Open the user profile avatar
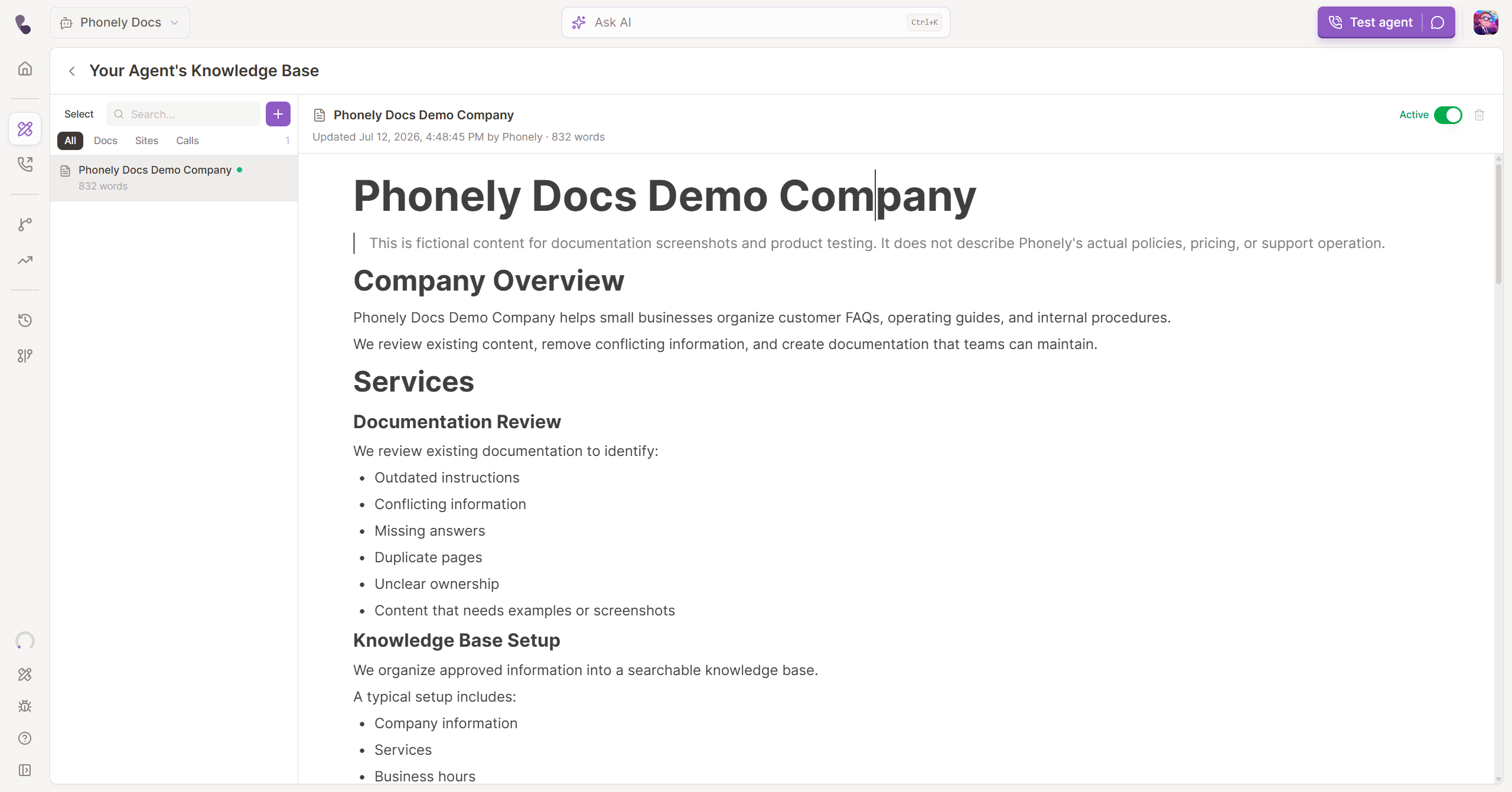The width and height of the screenshot is (1512, 792). point(1485,22)
